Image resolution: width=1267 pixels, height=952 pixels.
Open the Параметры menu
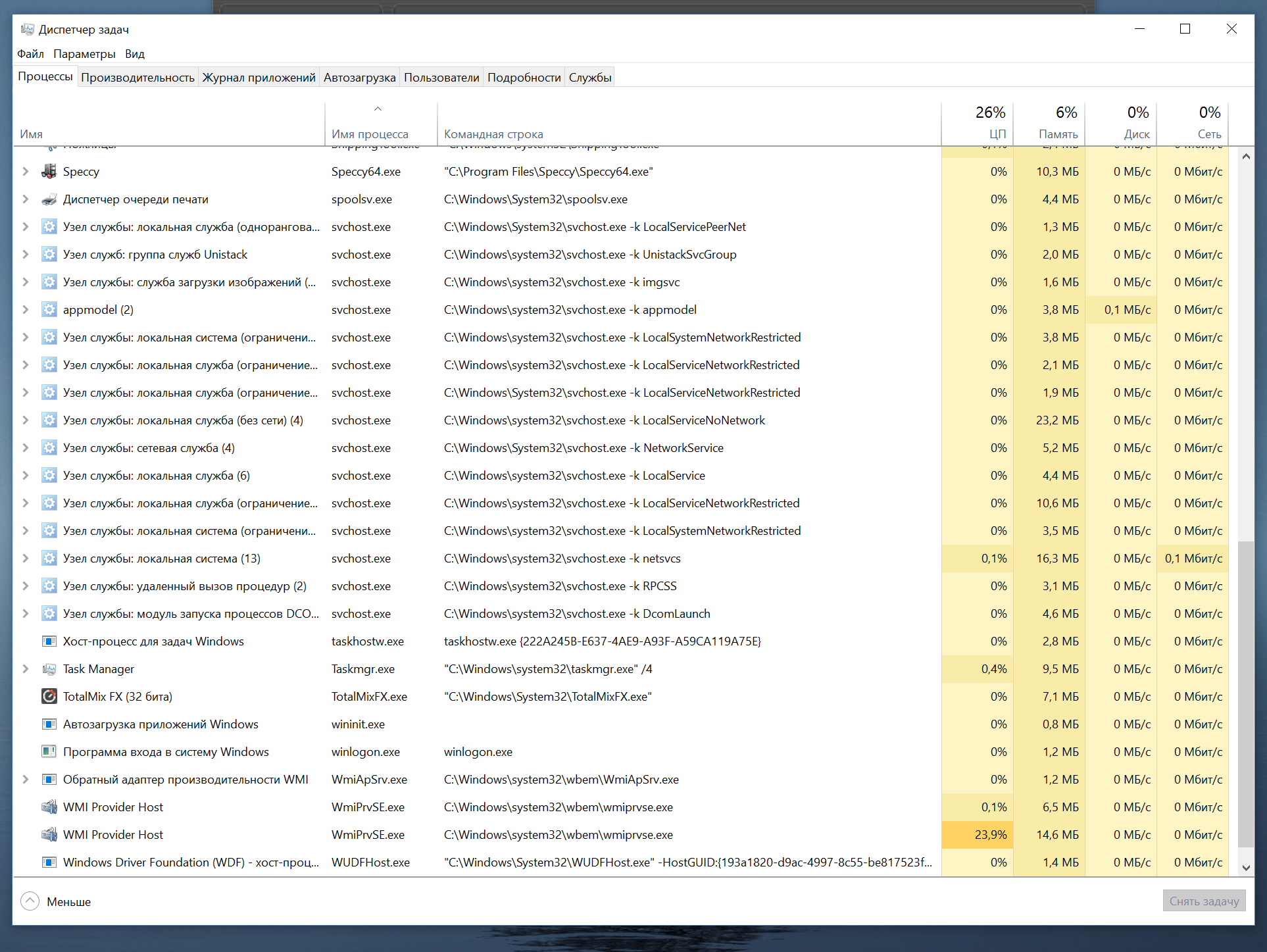[x=84, y=54]
